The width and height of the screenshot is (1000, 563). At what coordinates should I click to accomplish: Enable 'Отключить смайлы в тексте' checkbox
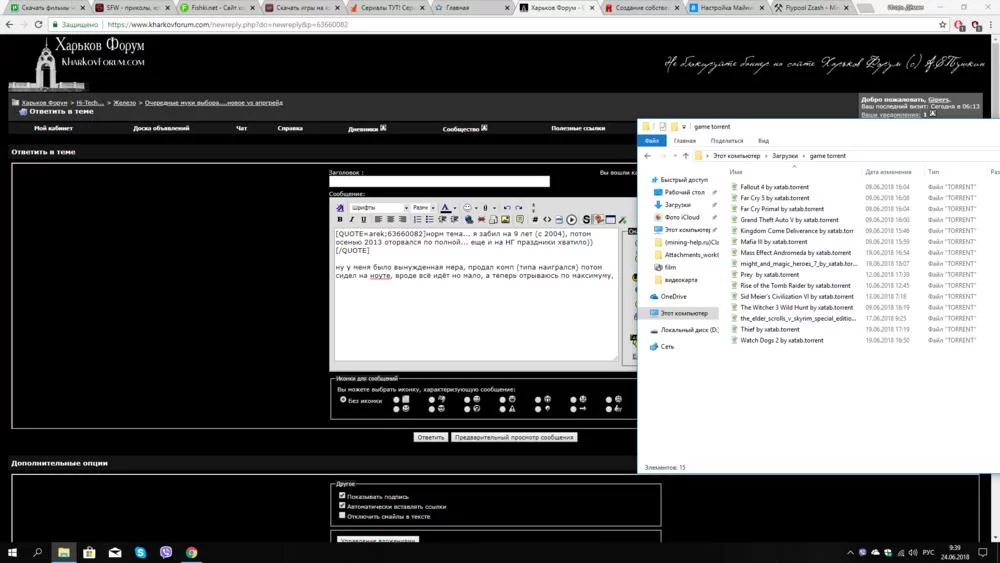pos(342,516)
